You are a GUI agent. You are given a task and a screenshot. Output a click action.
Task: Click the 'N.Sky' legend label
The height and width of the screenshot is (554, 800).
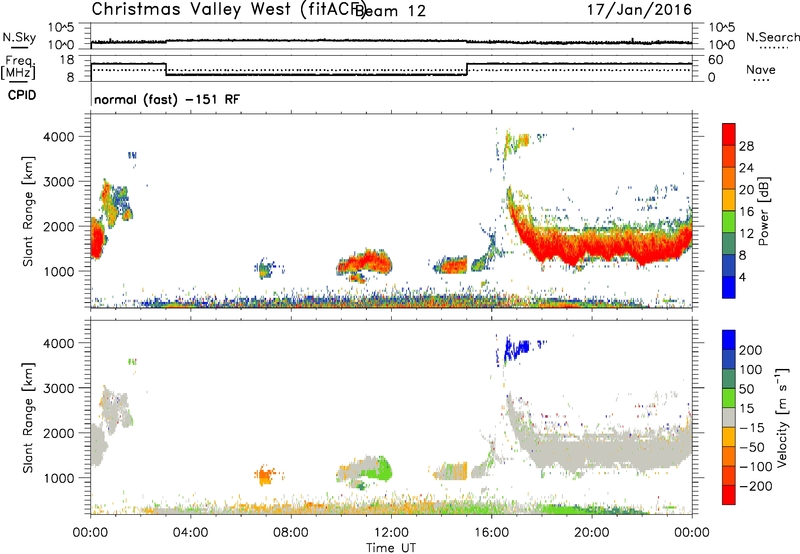pos(19,37)
